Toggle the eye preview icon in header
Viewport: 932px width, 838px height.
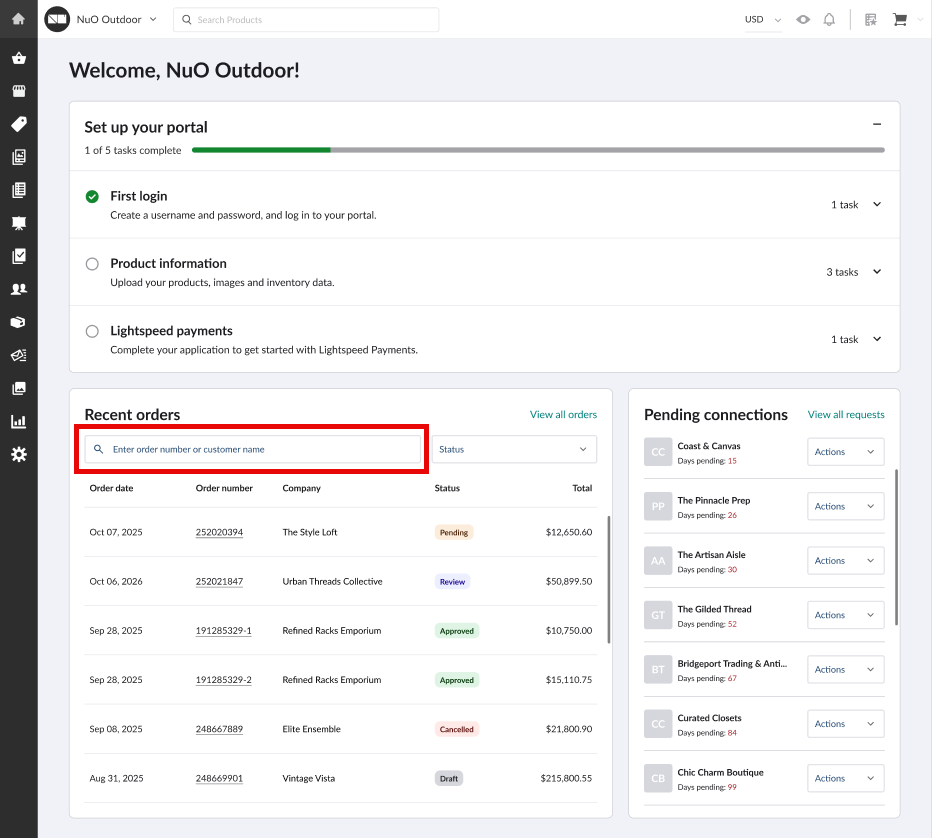[803, 19]
